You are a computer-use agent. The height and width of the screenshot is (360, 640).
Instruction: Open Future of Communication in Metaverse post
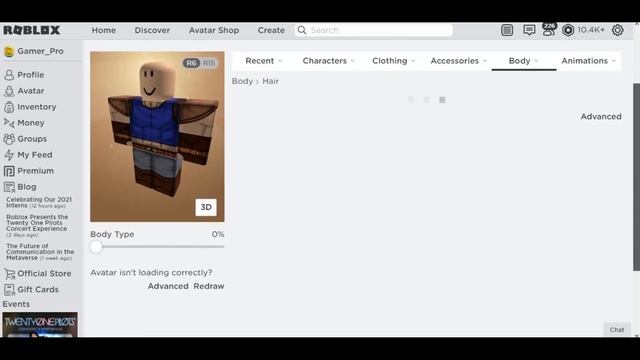pos(40,252)
